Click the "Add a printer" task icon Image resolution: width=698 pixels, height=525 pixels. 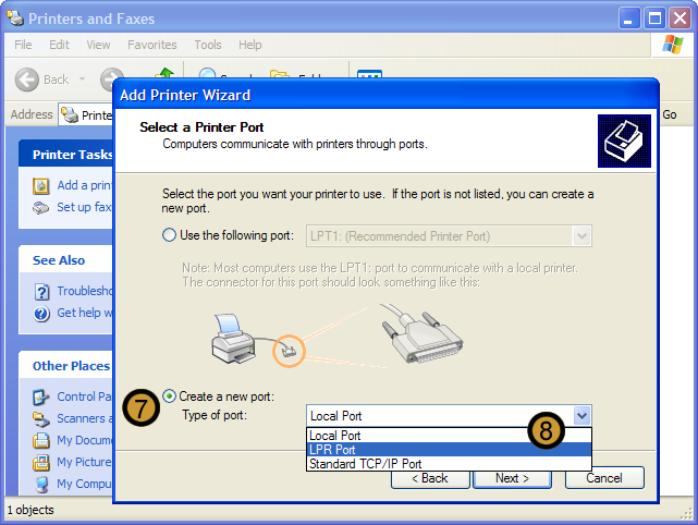pos(41,186)
